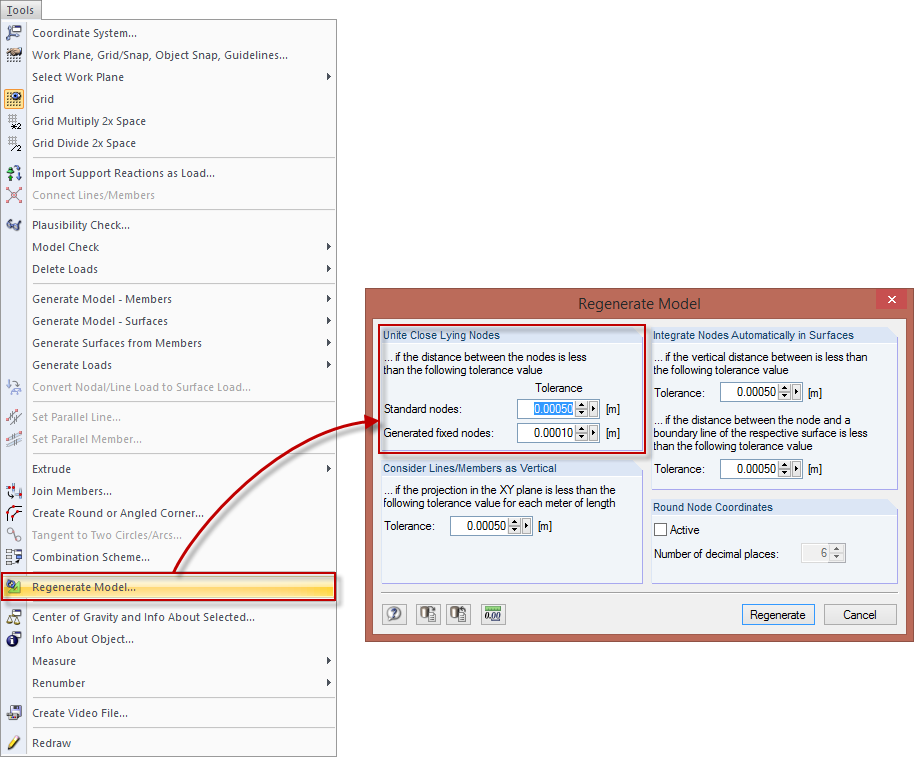The image size is (914, 757).
Task: Click the second copy-settings icon beside units button
Action: (458, 614)
